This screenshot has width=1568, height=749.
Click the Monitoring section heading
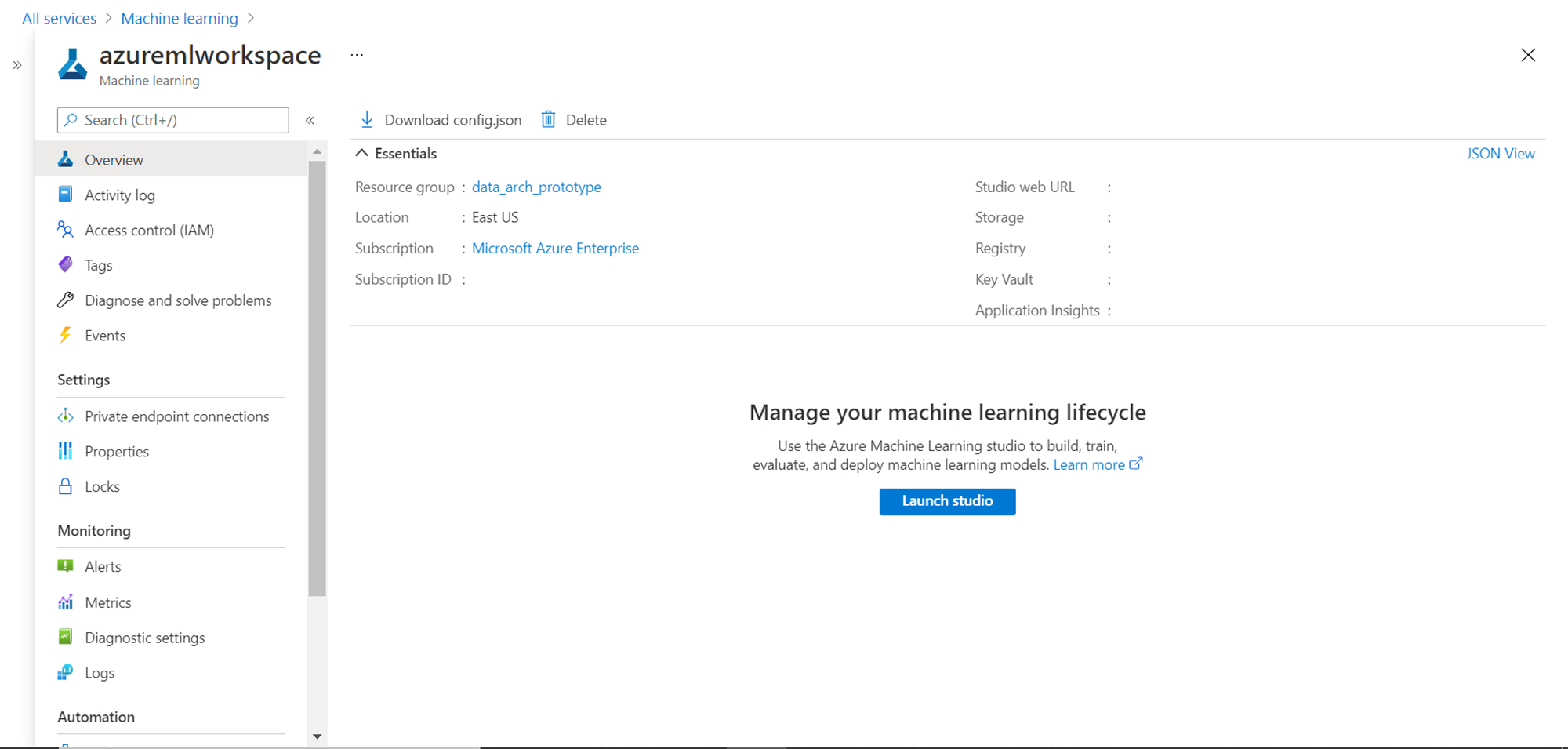(x=94, y=531)
